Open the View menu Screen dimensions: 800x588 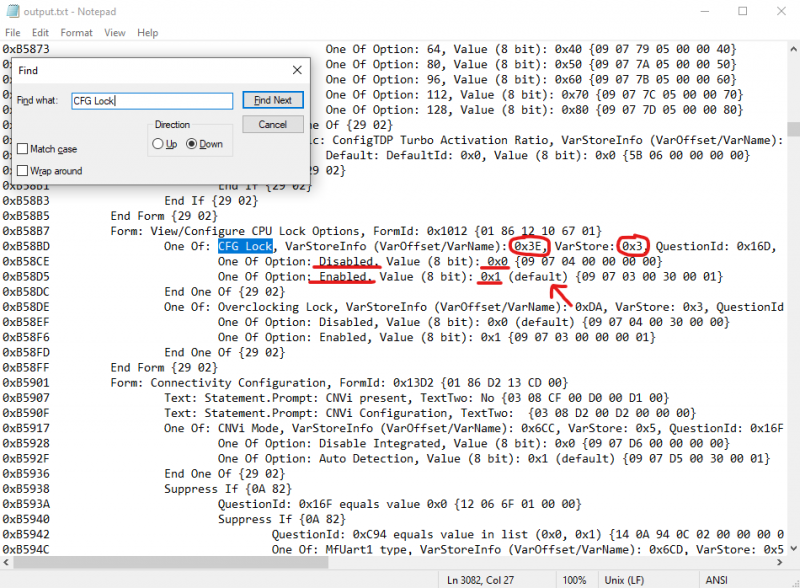[x=115, y=32]
